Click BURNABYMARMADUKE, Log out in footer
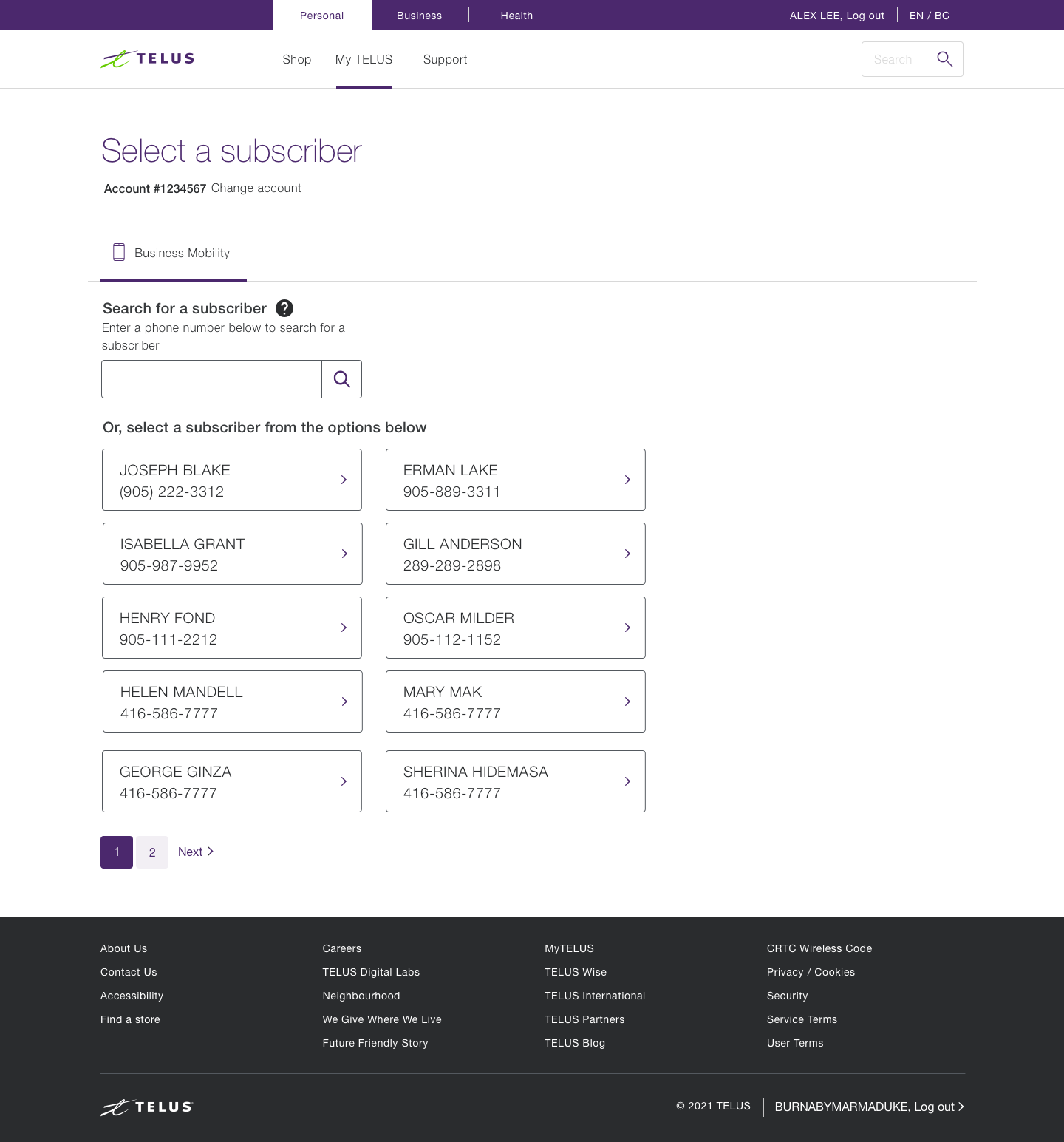The height and width of the screenshot is (1142, 1064). pos(870,1107)
